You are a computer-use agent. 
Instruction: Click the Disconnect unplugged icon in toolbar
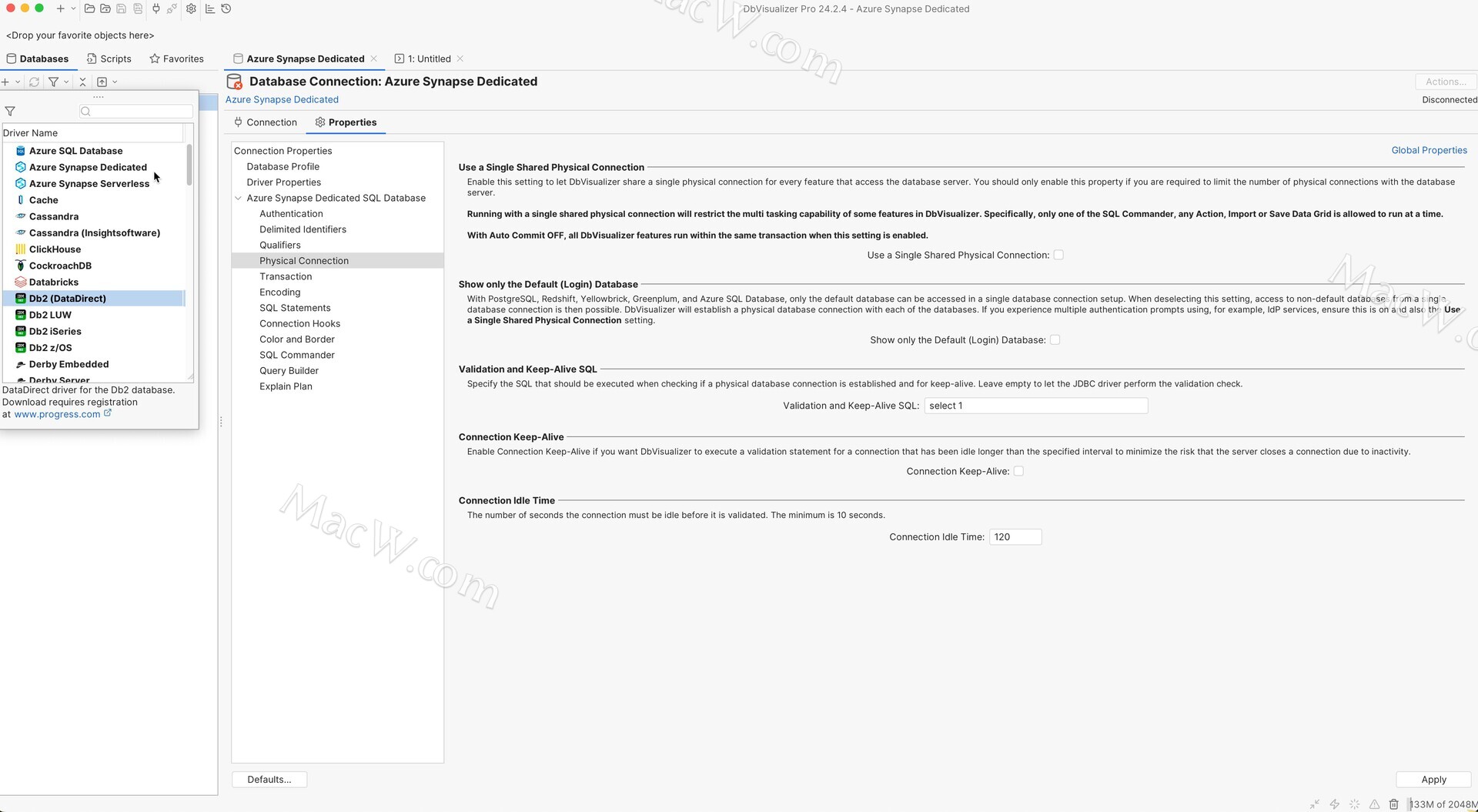click(x=172, y=8)
